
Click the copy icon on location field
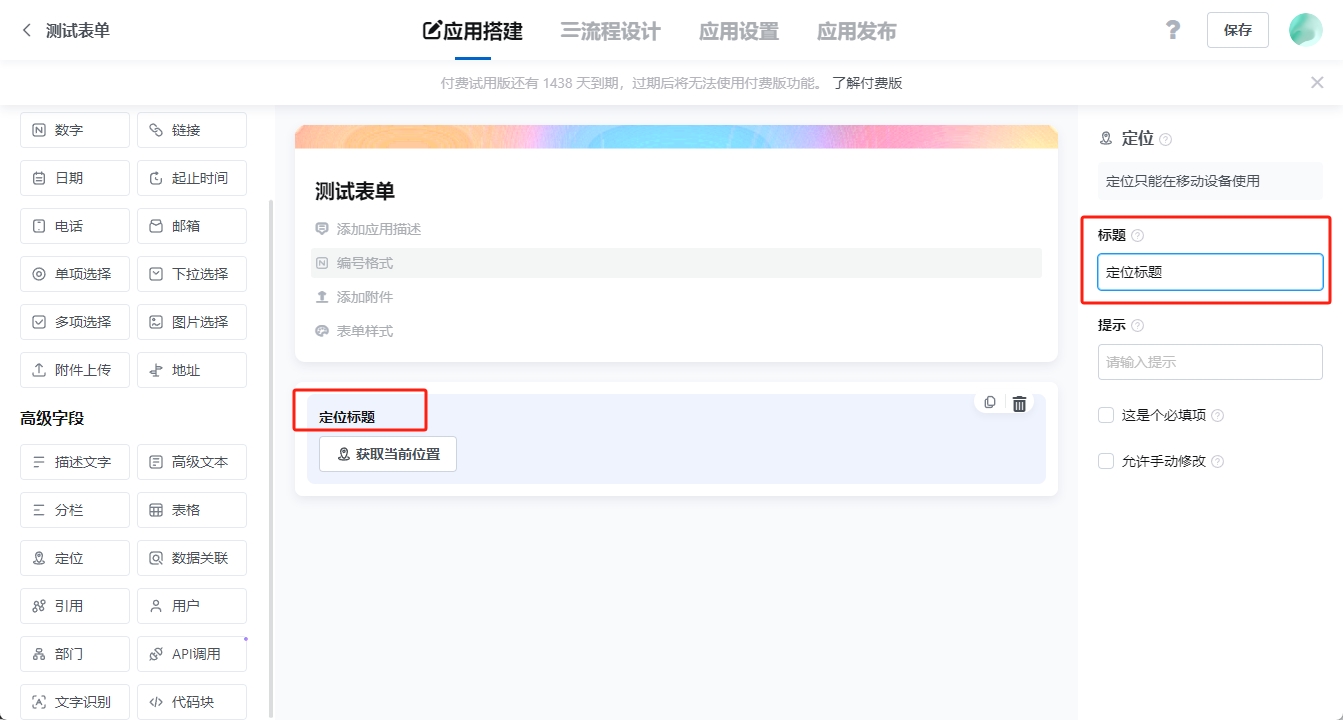click(990, 402)
